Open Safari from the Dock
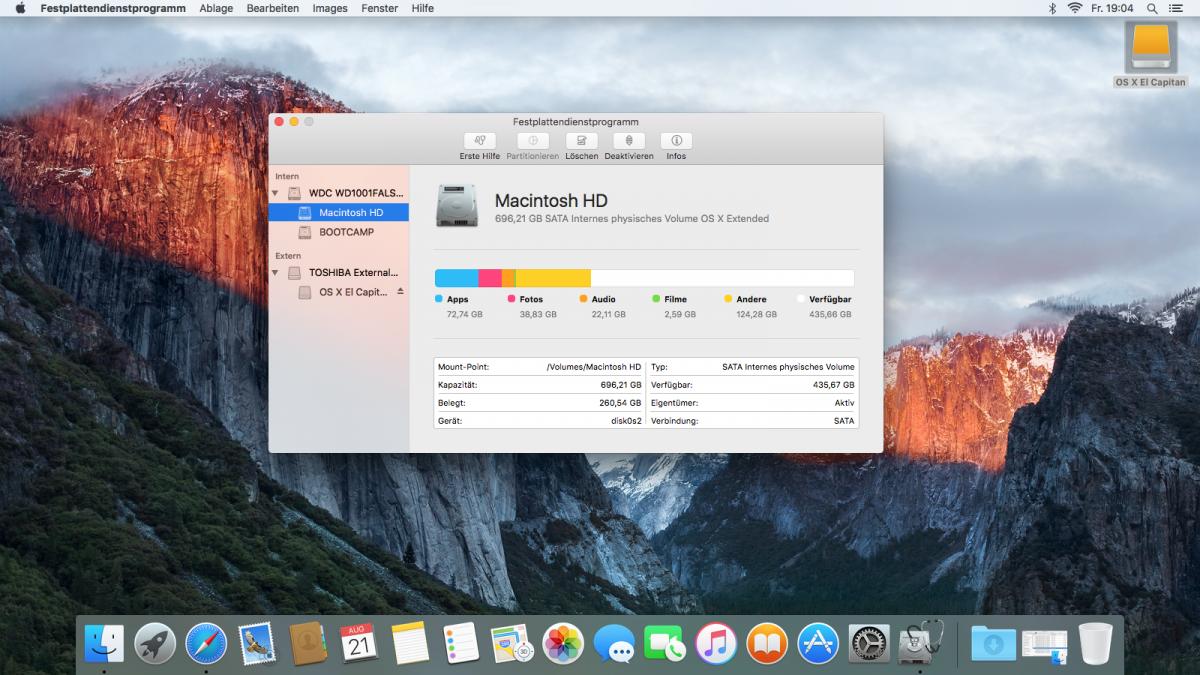The height and width of the screenshot is (675, 1200). 206,643
